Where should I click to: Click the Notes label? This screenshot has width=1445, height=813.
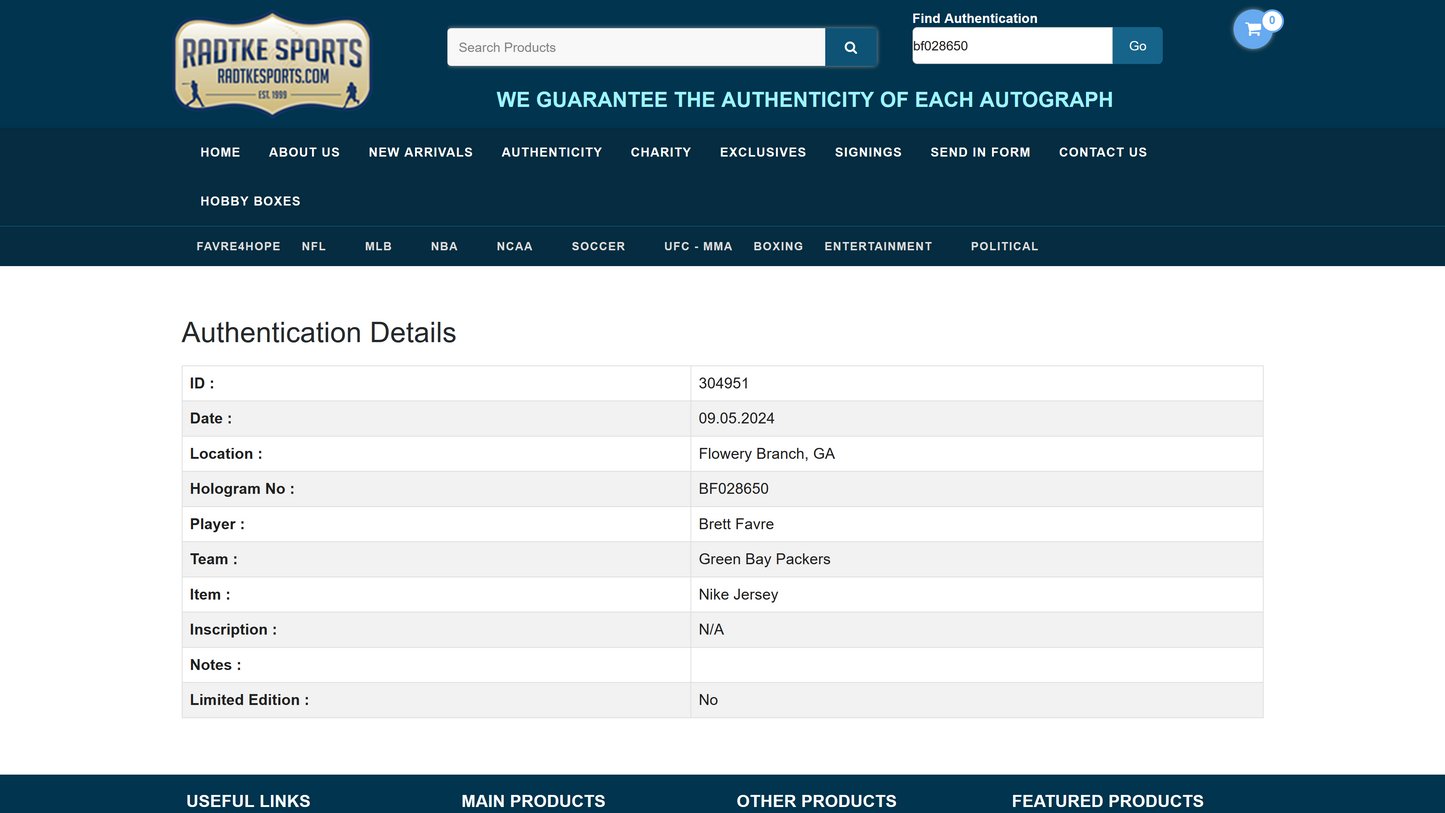[x=215, y=665]
